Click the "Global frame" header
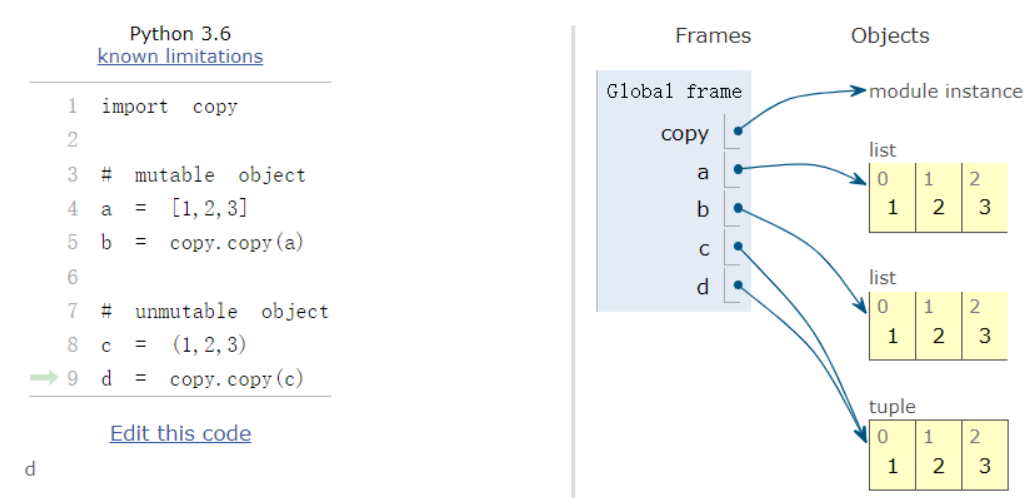 (x=674, y=92)
